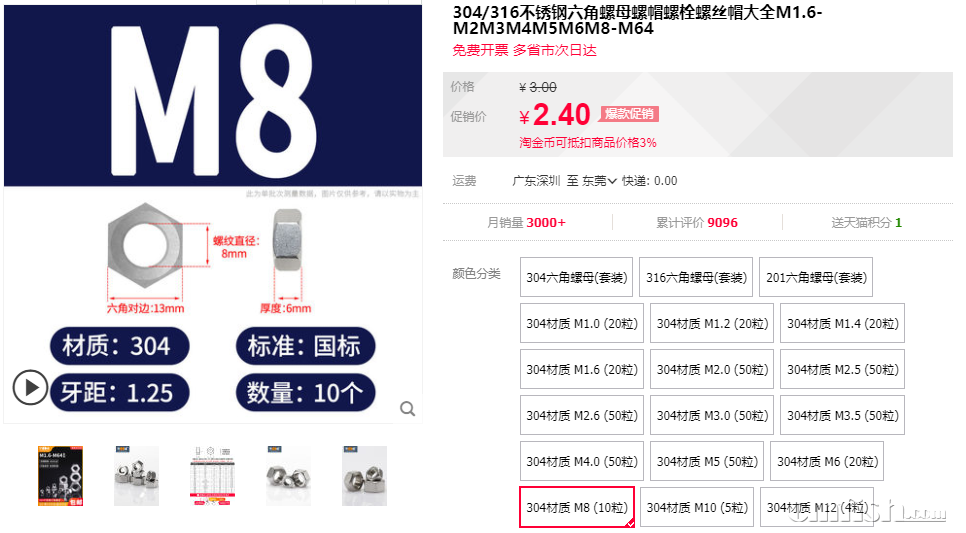Choose 304材质 M6 (20粒) option
The height and width of the screenshot is (533, 966).
[x=827, y=462]
